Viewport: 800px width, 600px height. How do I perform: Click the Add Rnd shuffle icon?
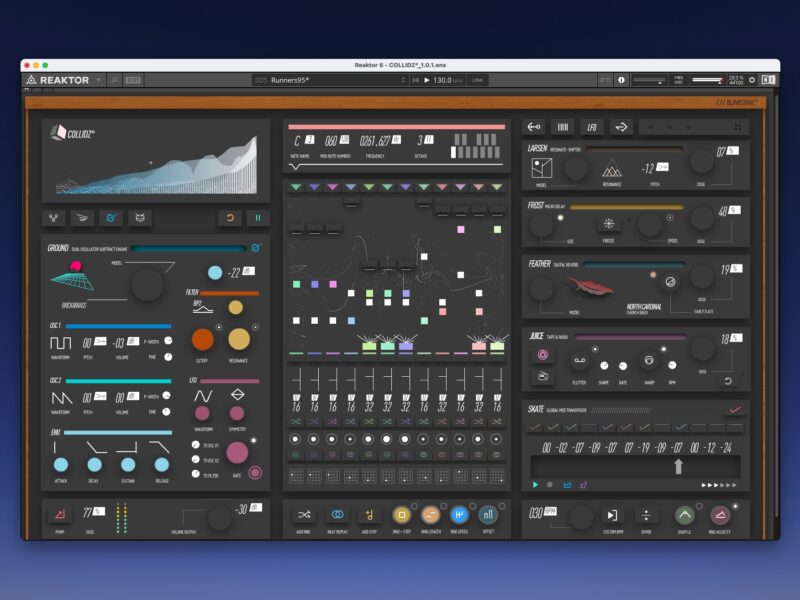point(303,514)
